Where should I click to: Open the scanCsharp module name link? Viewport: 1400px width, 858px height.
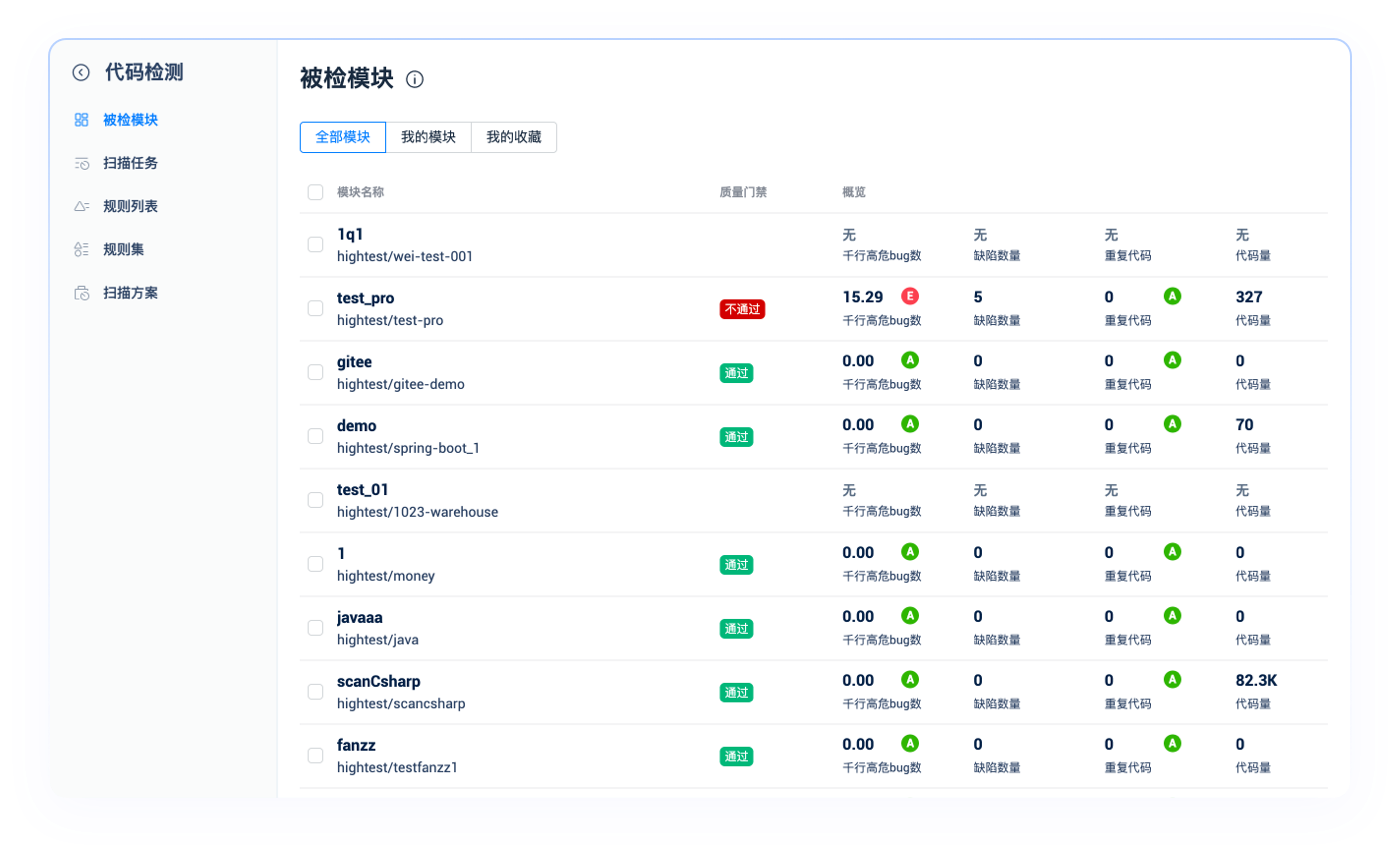pos(379,681)
